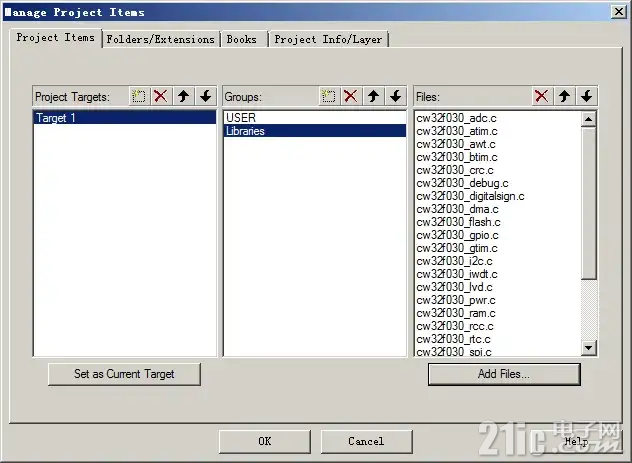Click the Files list scrollbar thumb
Image resolution: width=632 pixels, height=463 pixels.
pos(588,203)
